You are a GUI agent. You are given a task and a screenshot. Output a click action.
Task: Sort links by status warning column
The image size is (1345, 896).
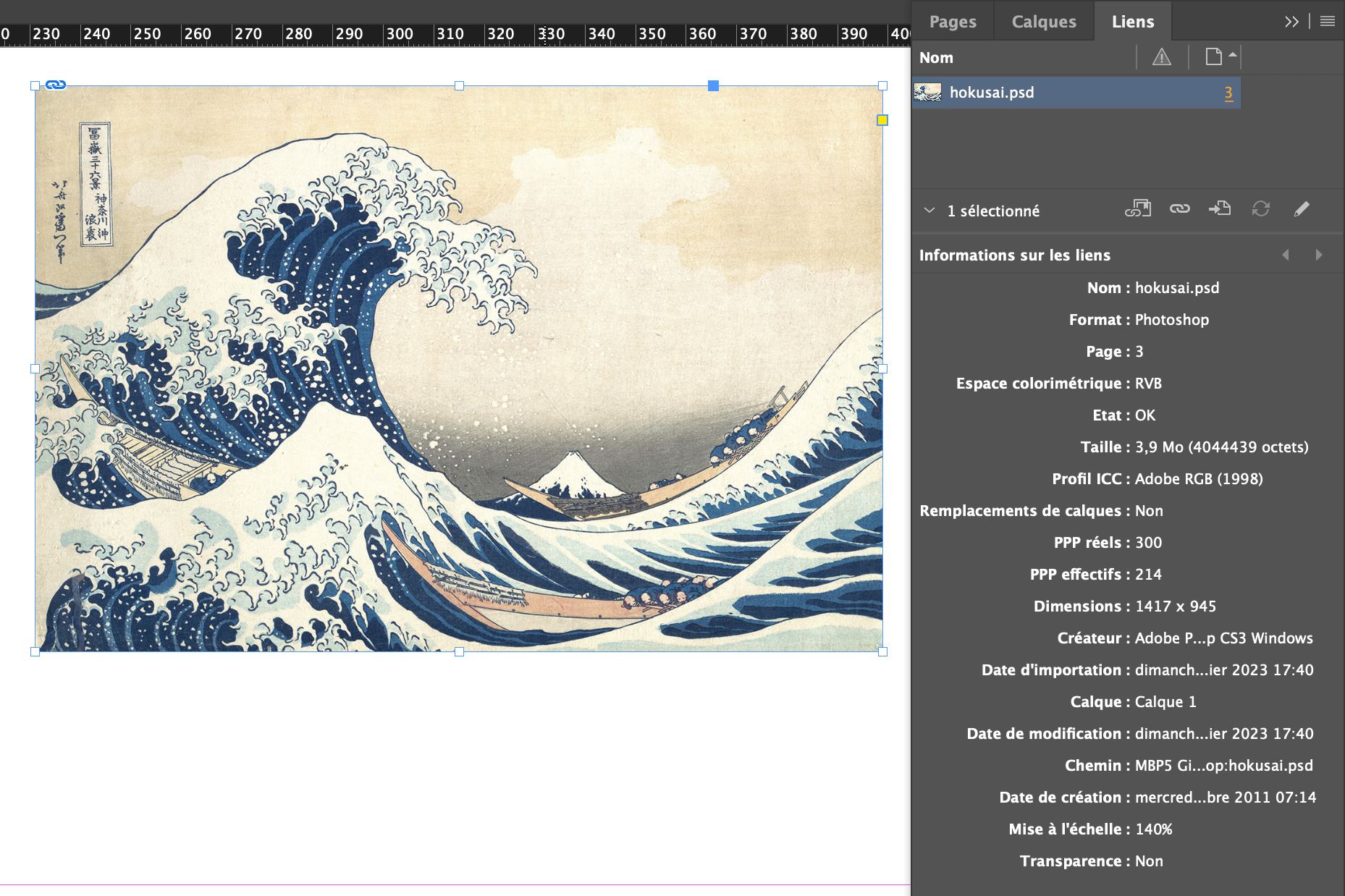(x=1161, y=57)
